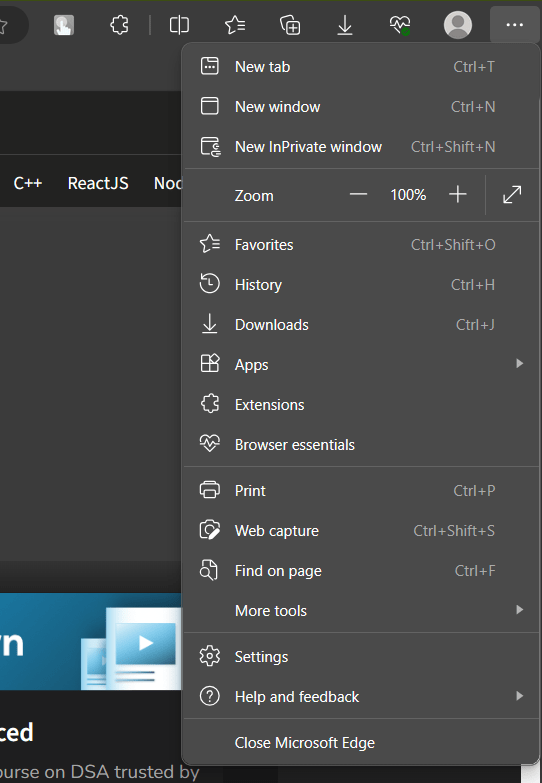
Task: Click the profile avatar icon
Action: coord(458,25)
